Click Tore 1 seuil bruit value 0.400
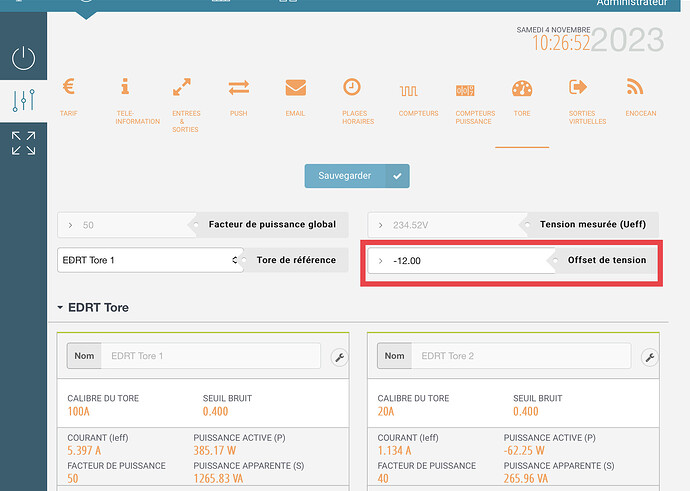 click(x=216, y=412)
